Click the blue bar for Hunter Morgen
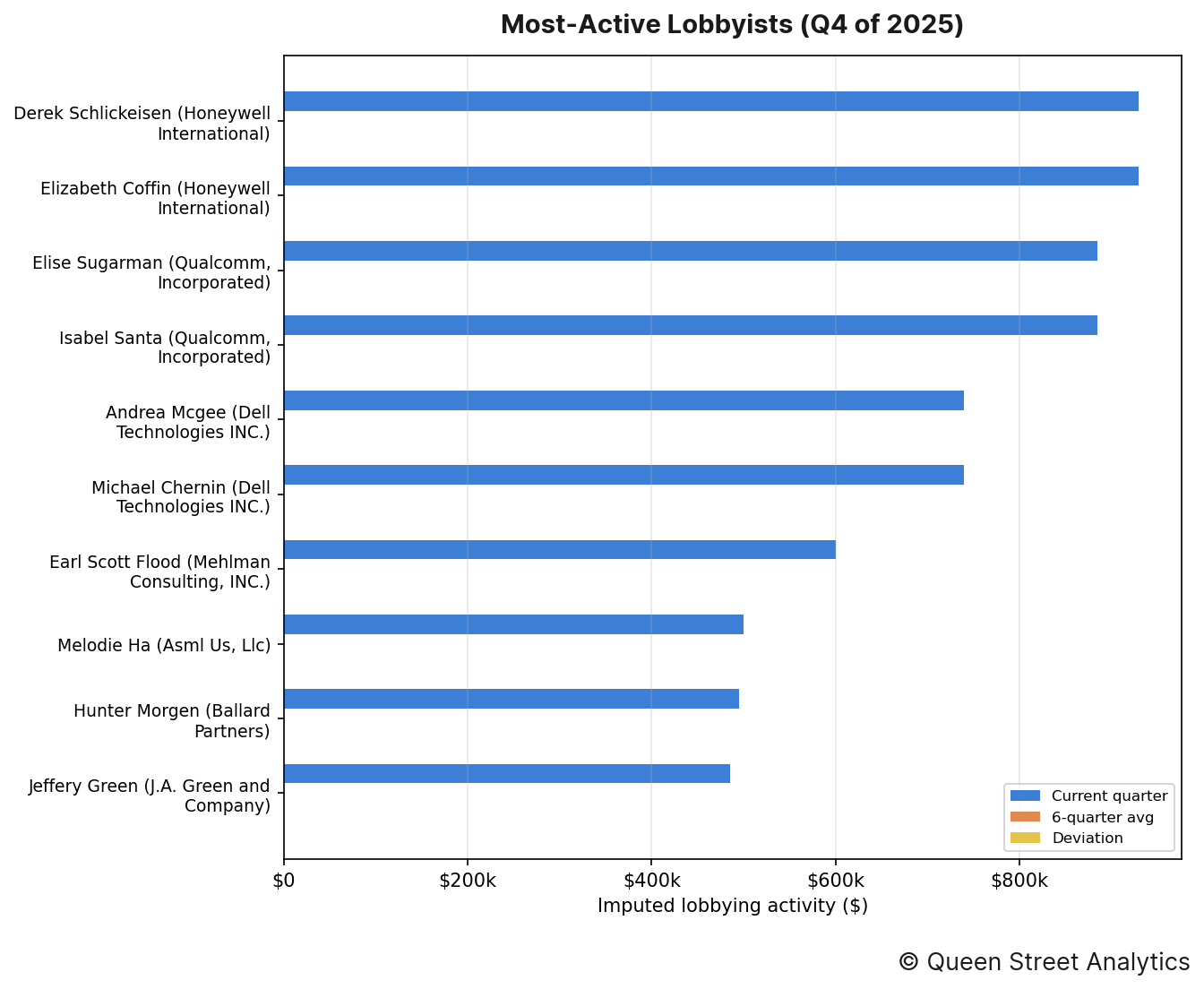This screenshot has width=1204, height=989. click(512, 699)
